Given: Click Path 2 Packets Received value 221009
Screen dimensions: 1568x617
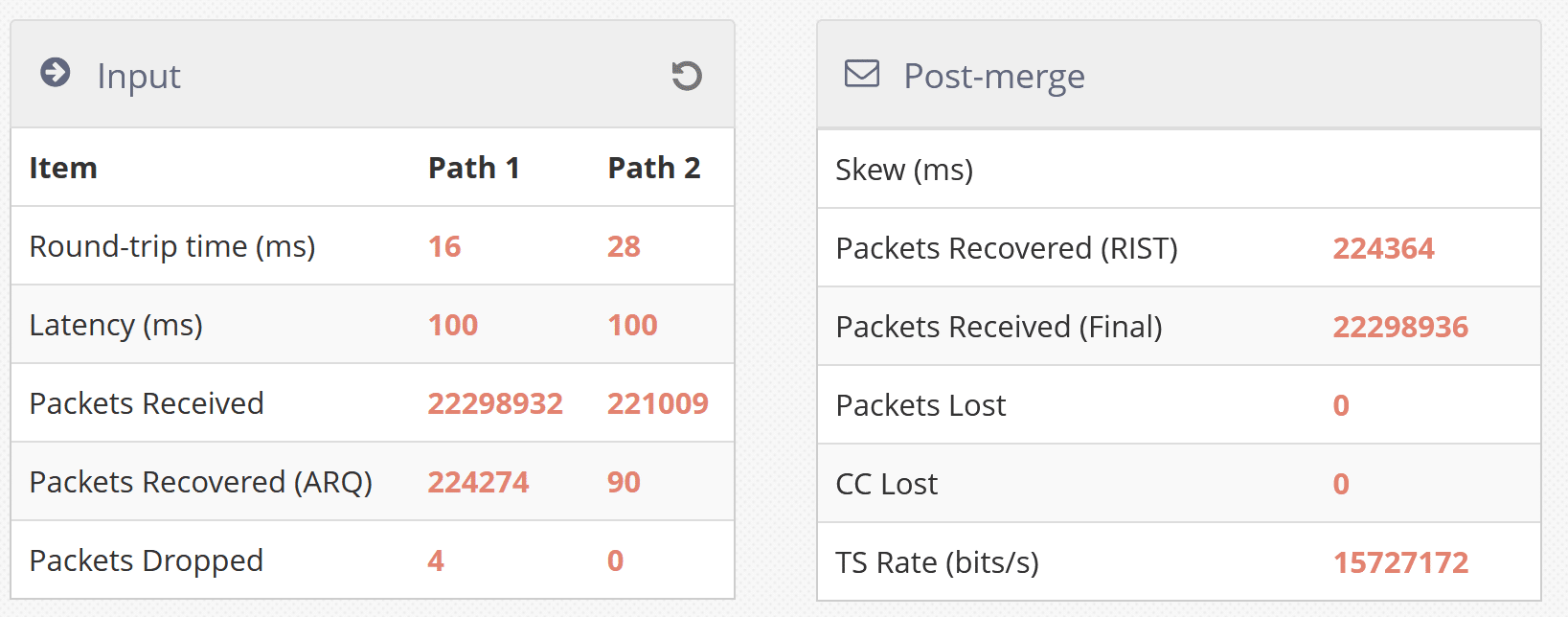Looking at the screenshot, I should click(x=657, y=403).
